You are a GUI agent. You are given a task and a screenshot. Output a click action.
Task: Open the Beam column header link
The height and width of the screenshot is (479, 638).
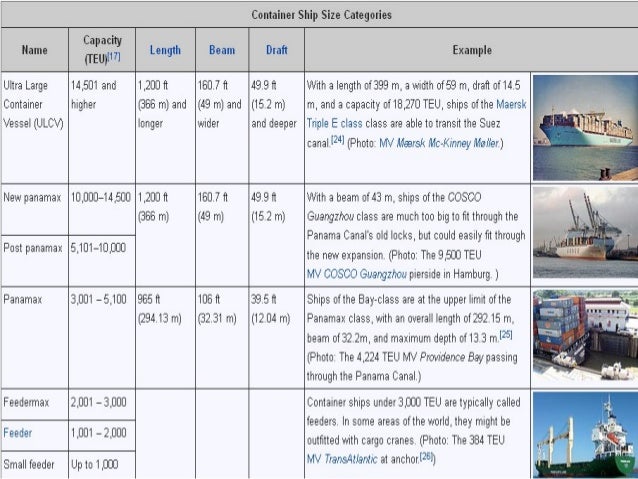coord(222,50)
